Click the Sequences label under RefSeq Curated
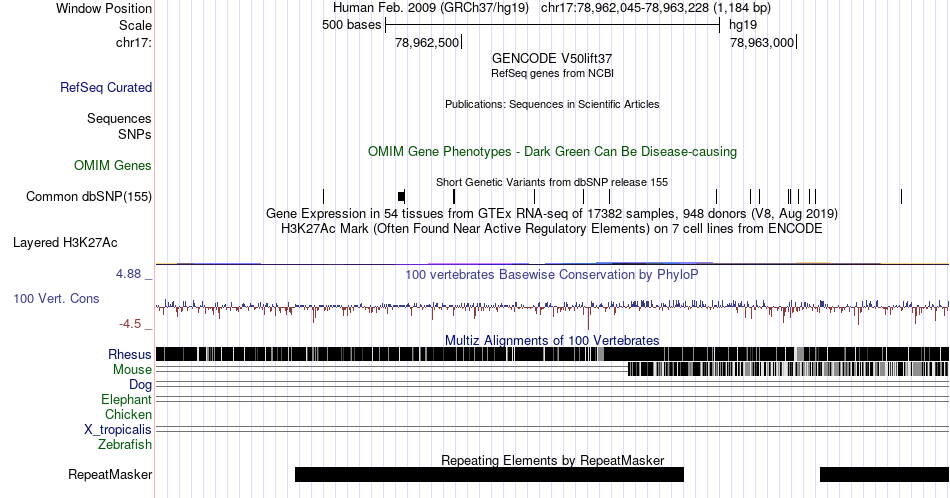 119,118
